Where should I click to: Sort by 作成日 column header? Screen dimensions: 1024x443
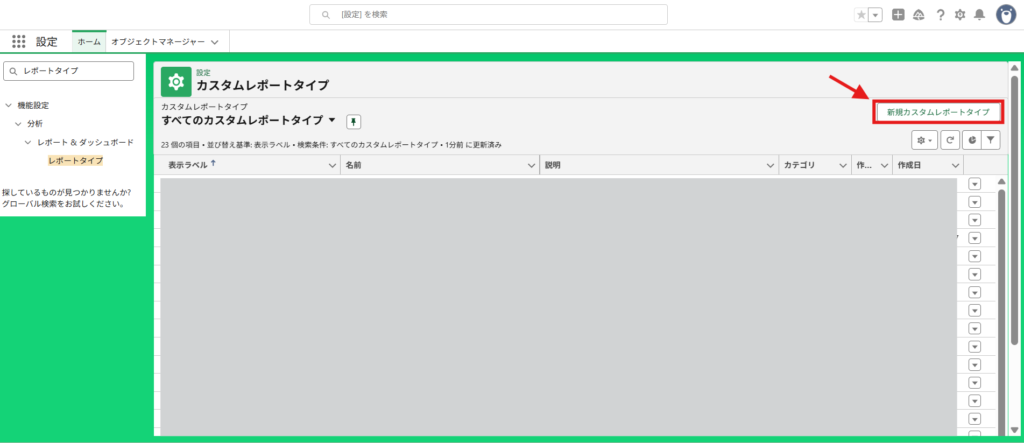coord(909,166)
